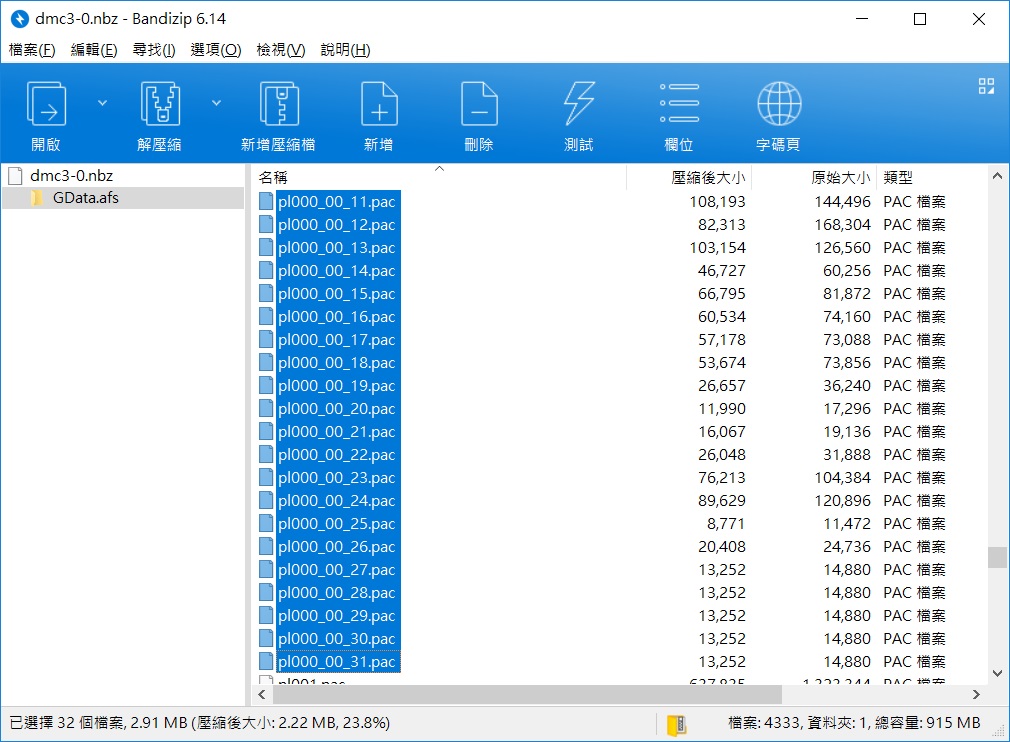Click the 新增壓縮檔 (New archive) icon
1010x742 pixels.
(x=278, y=104)
